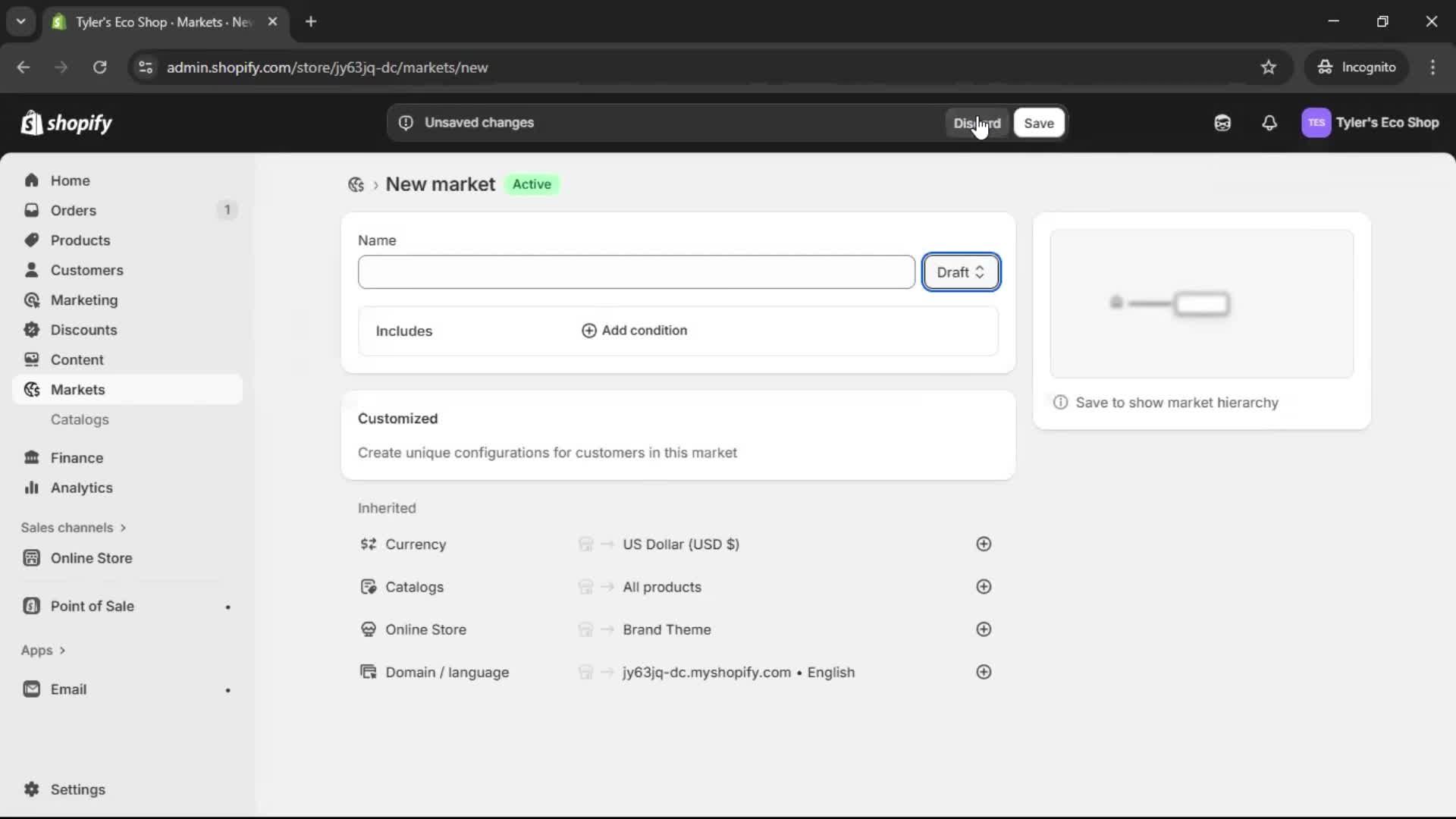Expand Currency inheritance with the plus icon
This screenshot has height=819, width=1456.
coord(984,544)
